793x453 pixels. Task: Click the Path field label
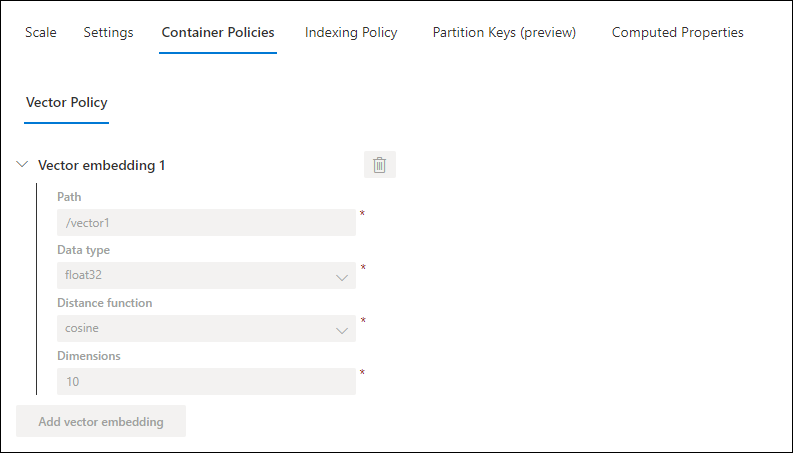click(69, 197)
